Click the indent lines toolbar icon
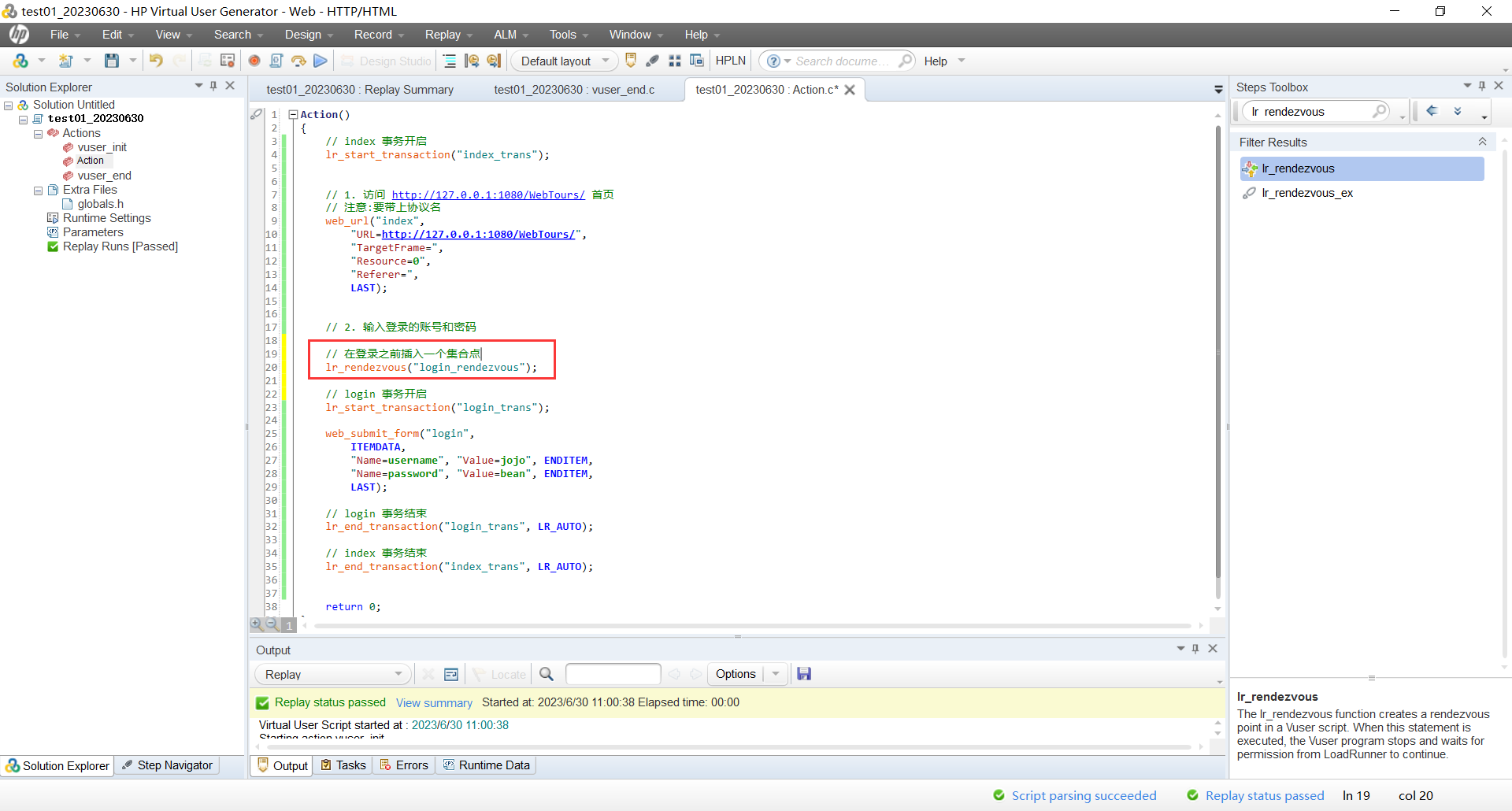 tap(450, 61)
